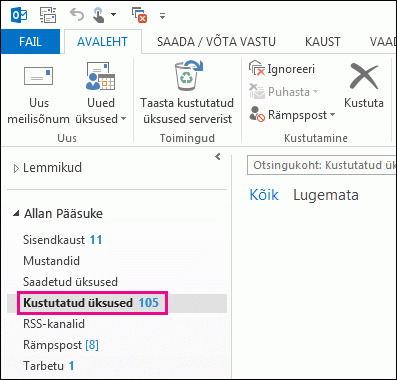The image size is (397, 380).
Task: Open the Rämpspost [8] folder
Action: click(61, 345)
